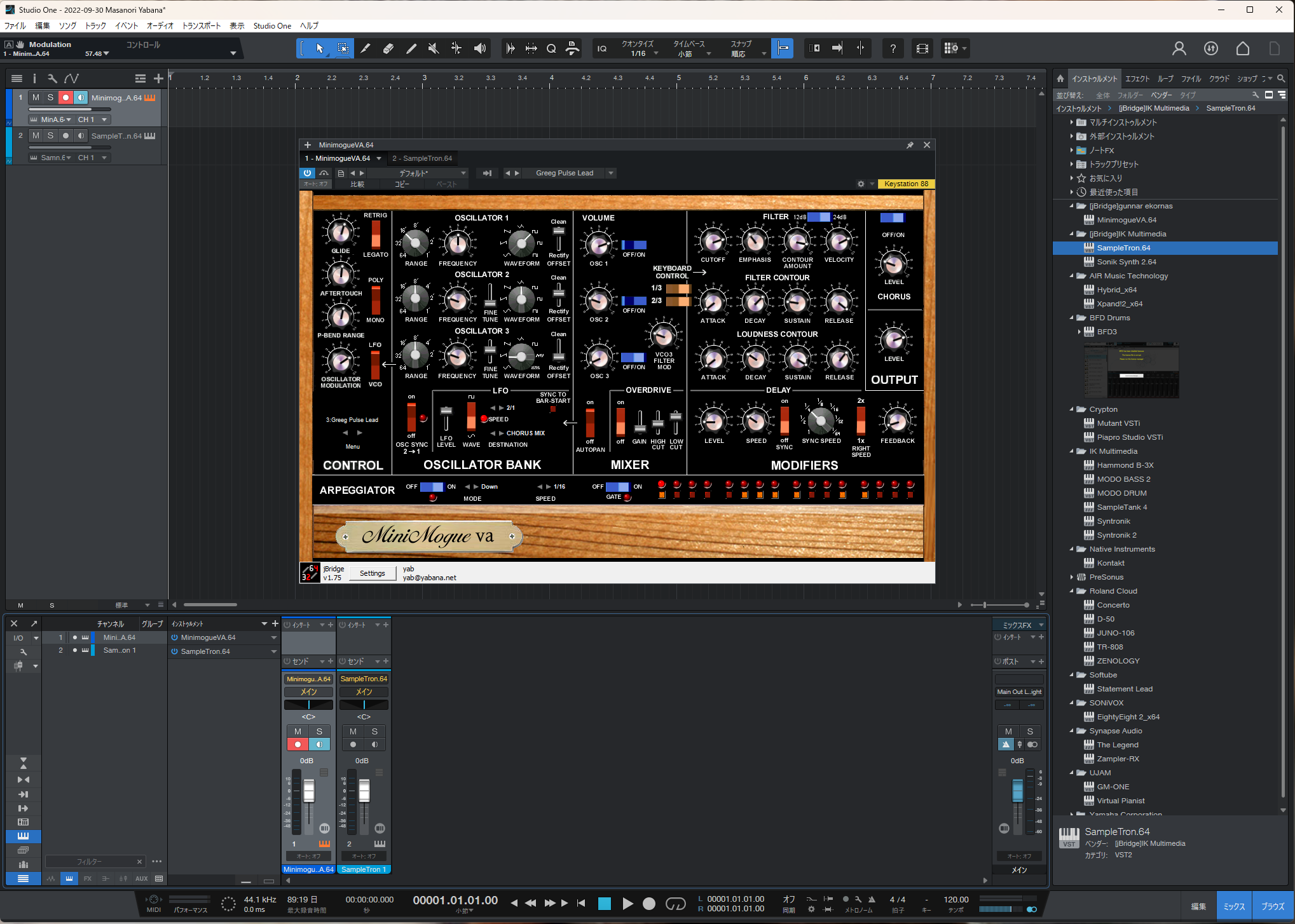Toggle the ブラウズ browser button
Viewport: 1295px width, 924px height.
(1273, 907)
